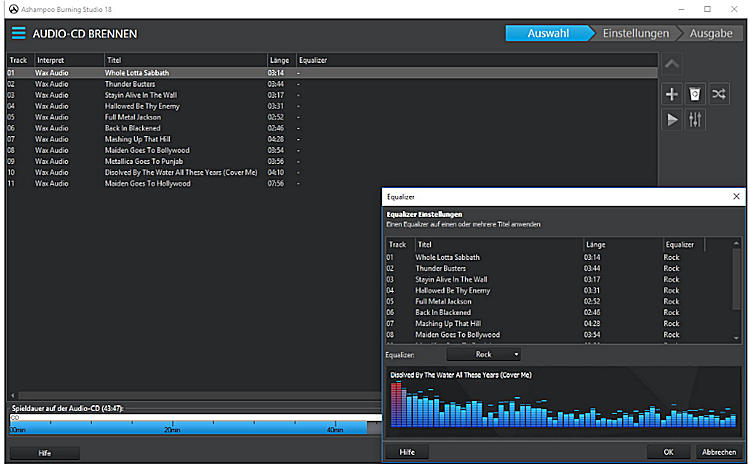Sort main list by Titel column header
Viewport: 750px width, 466px height.
[184, 60]
